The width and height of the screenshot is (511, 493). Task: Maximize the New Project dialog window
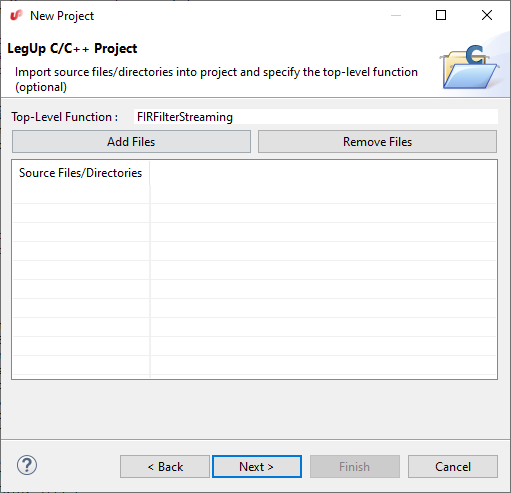(x=441, y=15)
